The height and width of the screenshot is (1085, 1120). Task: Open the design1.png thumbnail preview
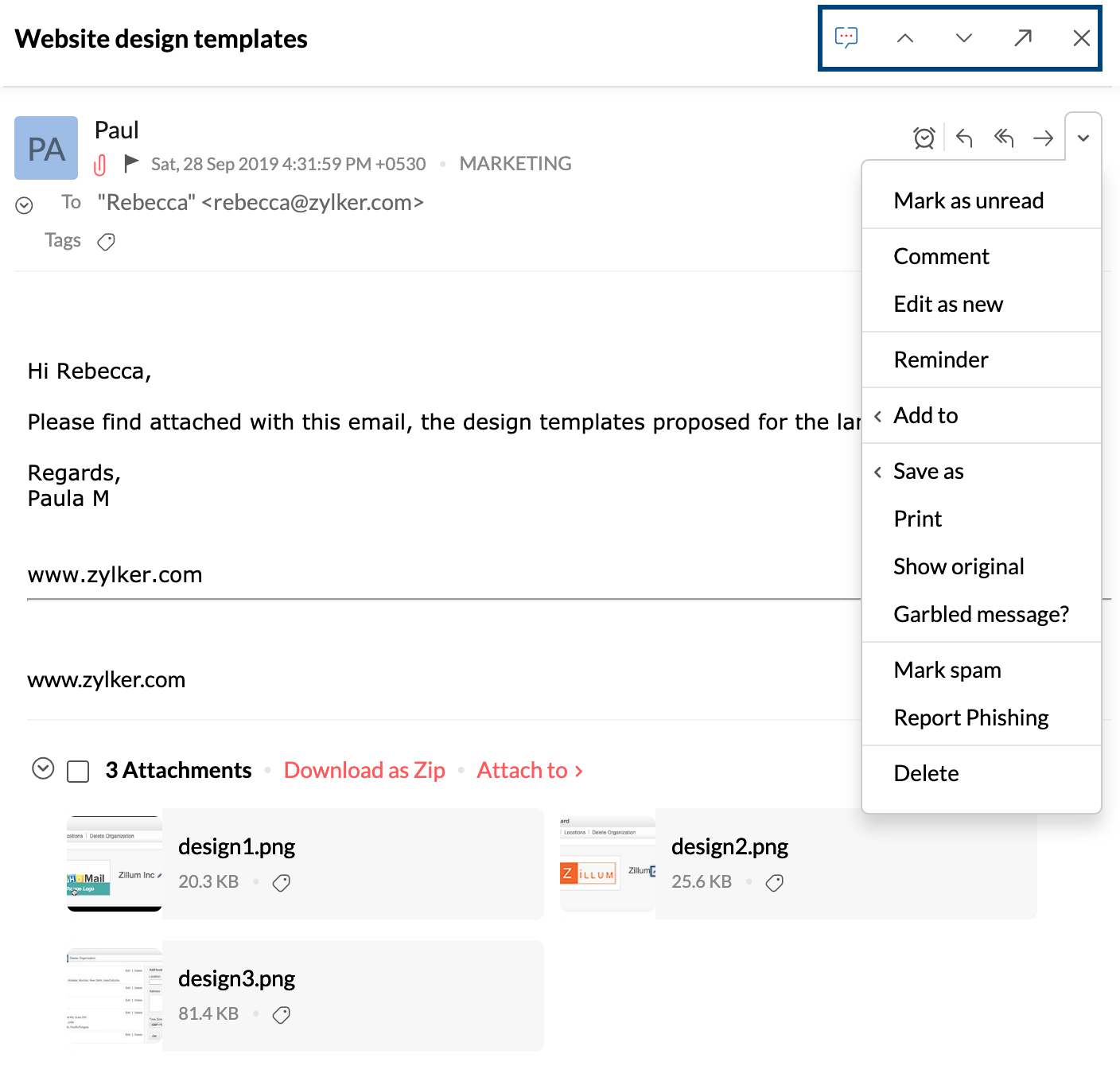115,864
